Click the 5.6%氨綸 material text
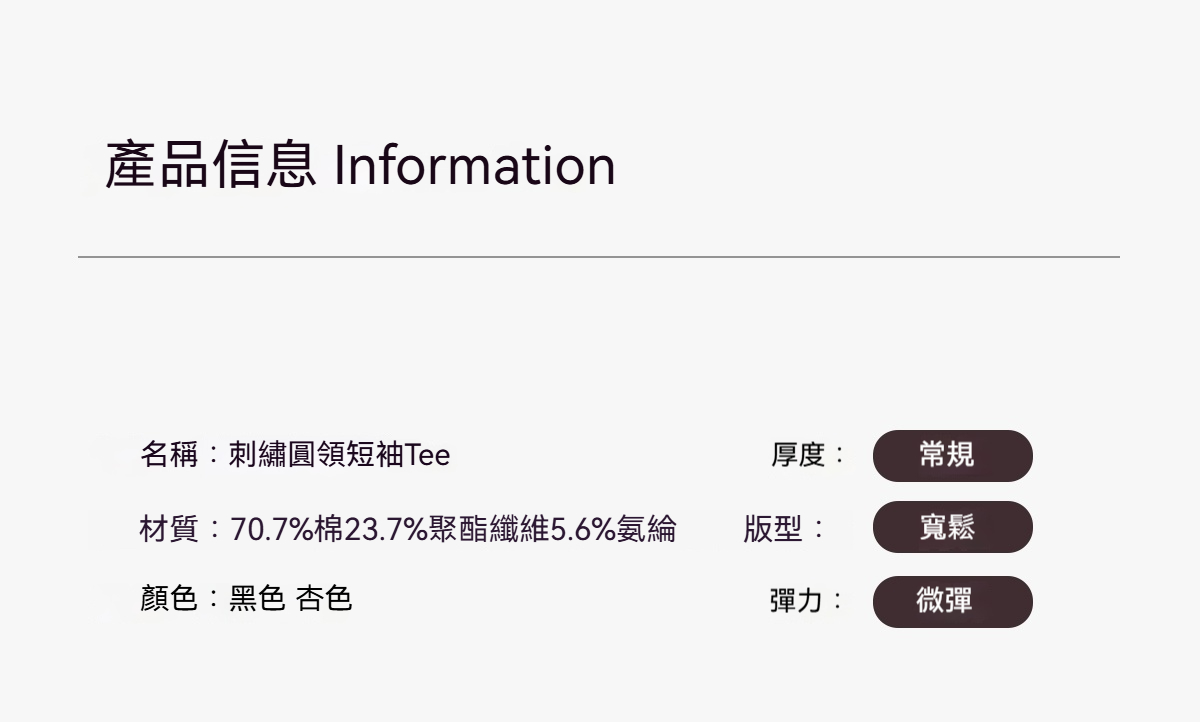This screenshot has width=1200, height=722. pos(613,528)
